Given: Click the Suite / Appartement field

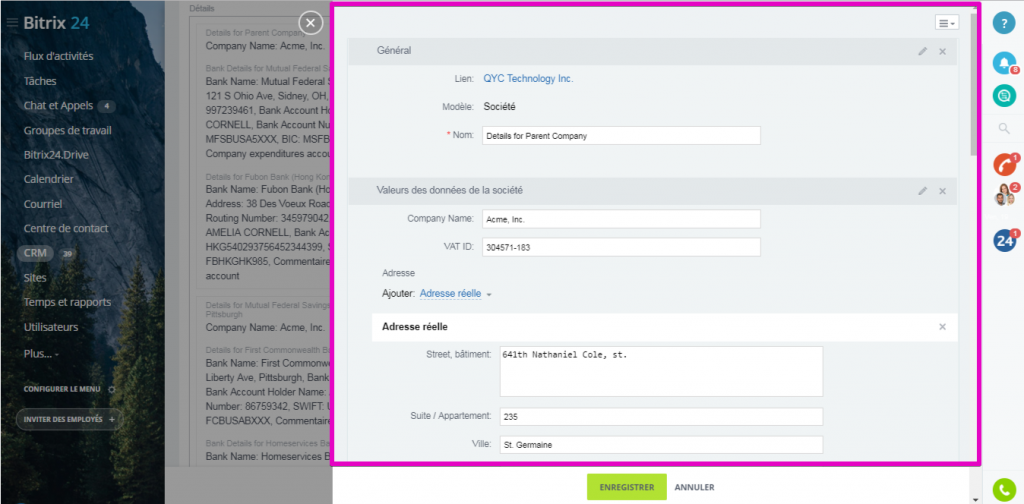Looking at the screenshot, I should click(662, 417).
